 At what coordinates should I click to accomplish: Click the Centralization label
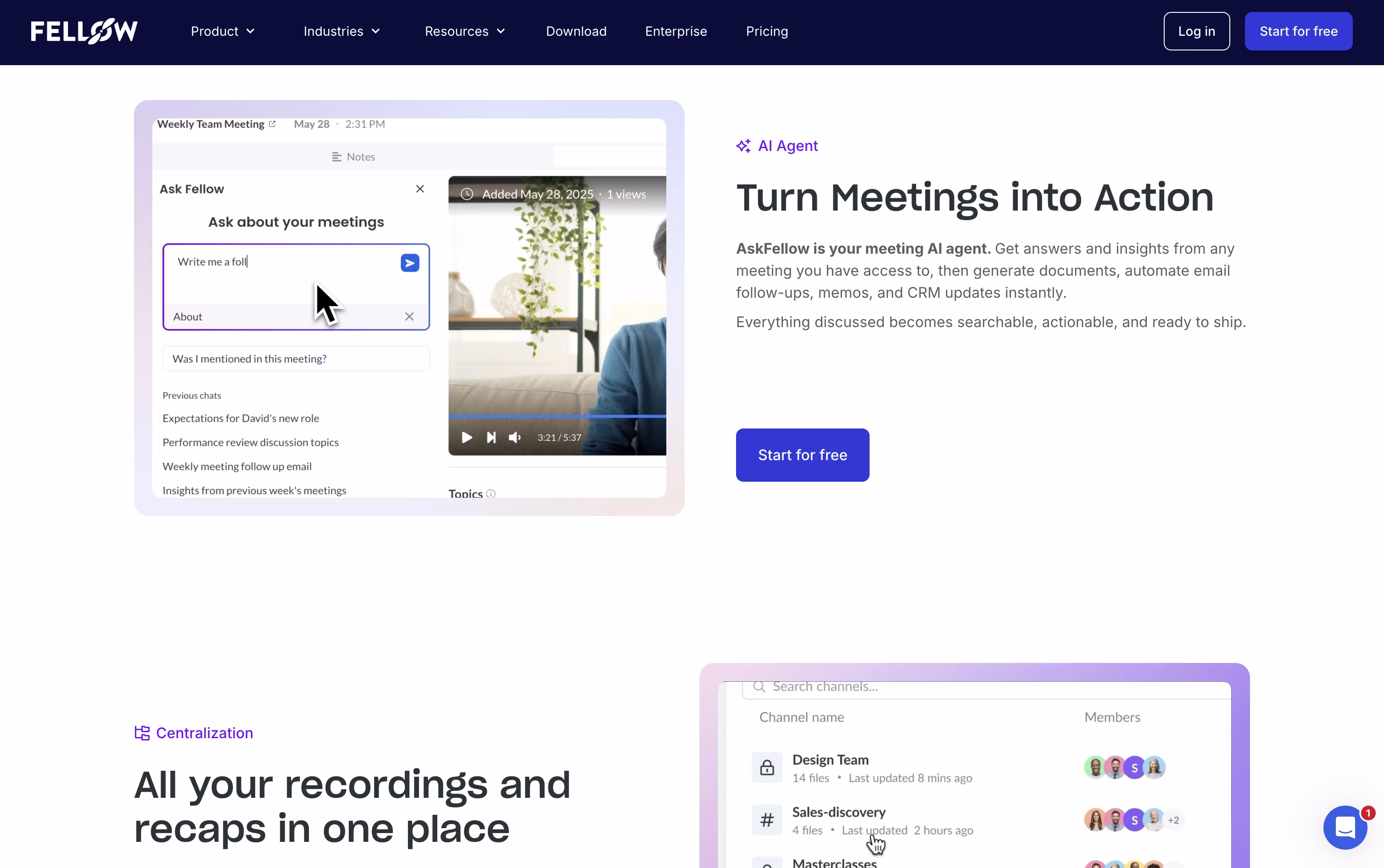pos(204,733)
